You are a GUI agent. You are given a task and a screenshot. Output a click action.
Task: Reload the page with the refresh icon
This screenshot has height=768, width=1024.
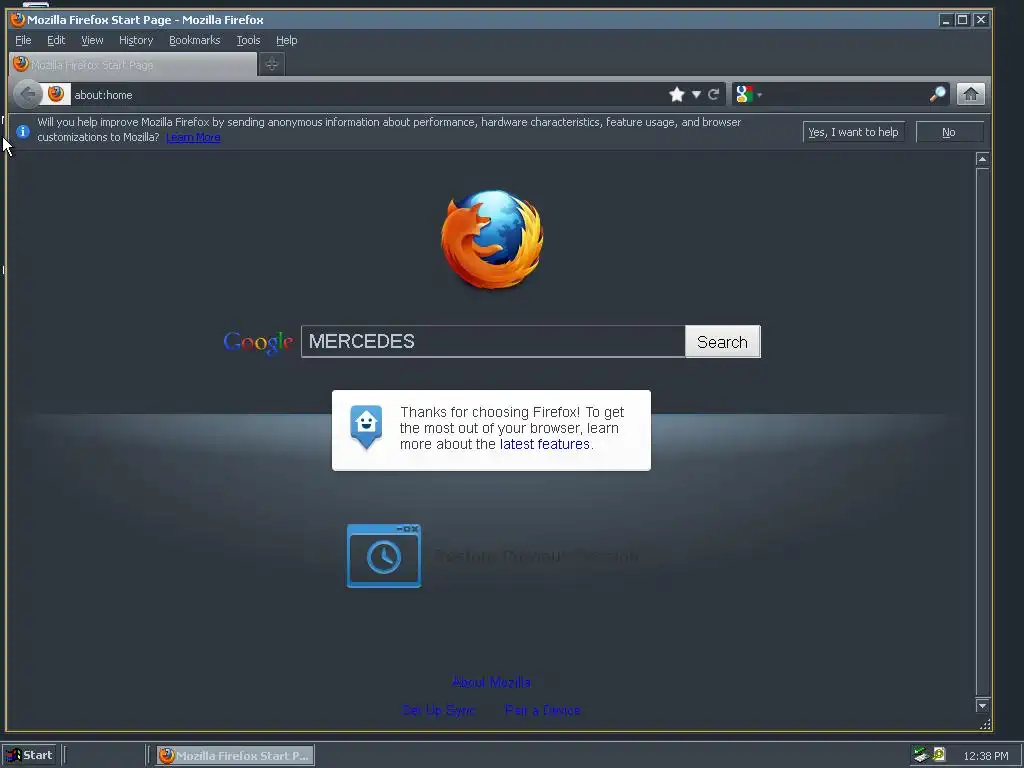click(714, 95)
